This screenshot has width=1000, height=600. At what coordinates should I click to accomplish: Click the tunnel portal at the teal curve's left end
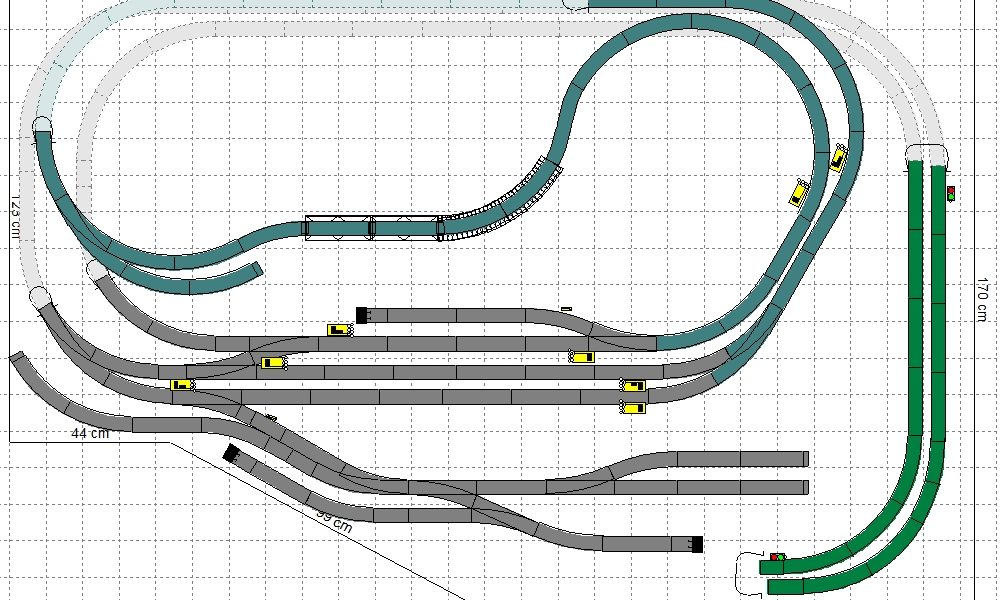[42, 125]
